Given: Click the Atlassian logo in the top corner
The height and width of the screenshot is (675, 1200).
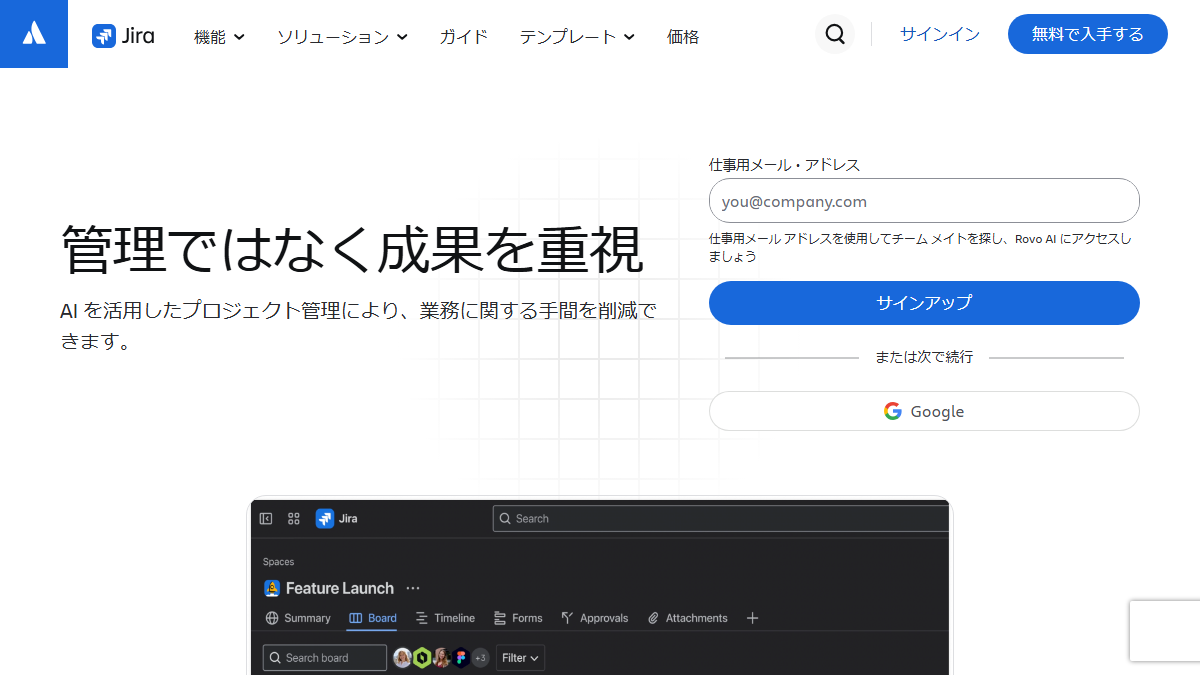Looking at the screenshot, I should coord(34,34).
